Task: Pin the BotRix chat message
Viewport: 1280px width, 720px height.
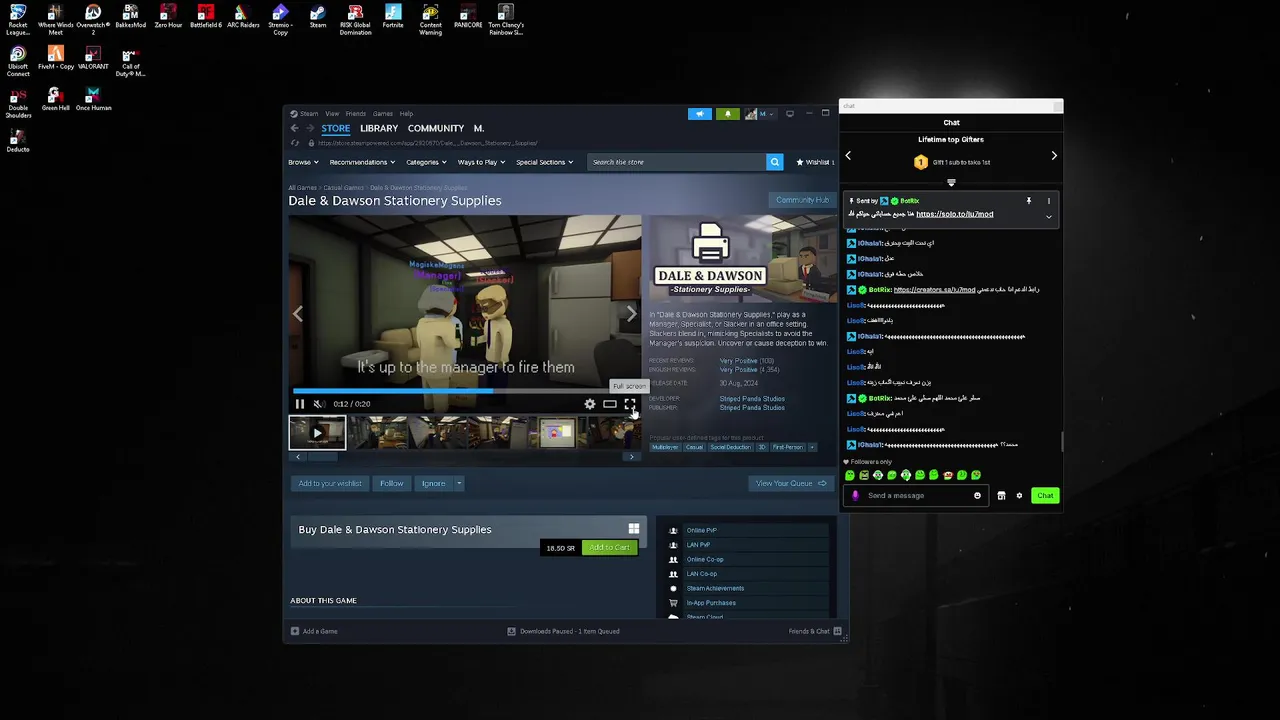Action: pos(1028,201)
